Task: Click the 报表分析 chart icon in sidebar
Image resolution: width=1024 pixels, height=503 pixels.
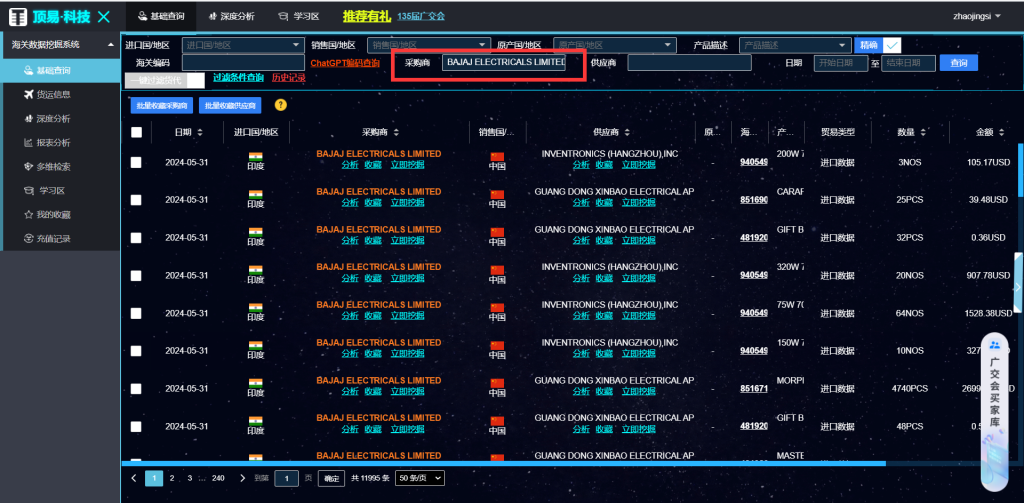Action: coord(28,142)
